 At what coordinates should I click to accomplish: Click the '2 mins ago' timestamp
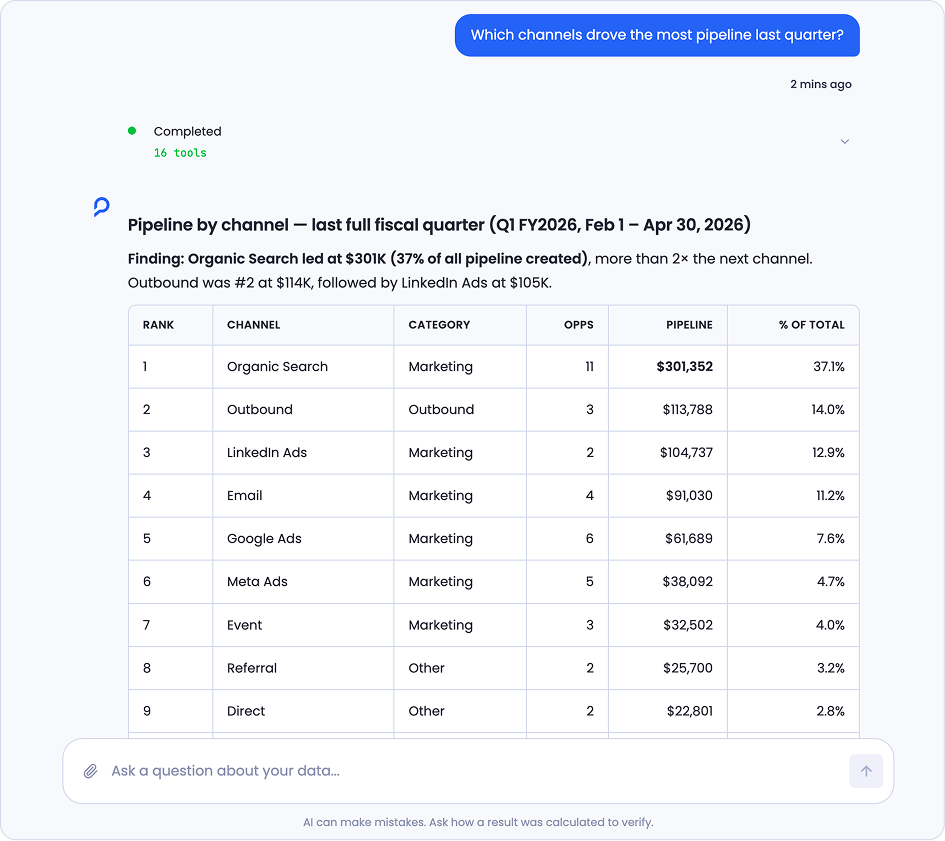[x=821, y=84]
